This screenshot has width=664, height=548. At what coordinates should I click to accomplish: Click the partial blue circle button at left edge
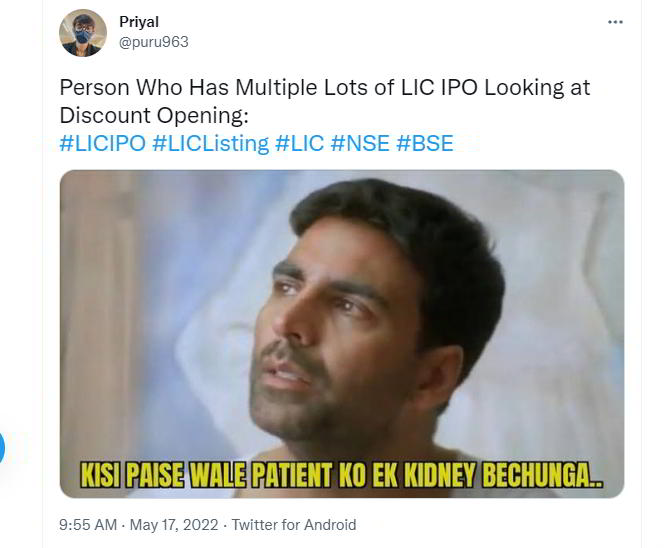click(1, 447)
